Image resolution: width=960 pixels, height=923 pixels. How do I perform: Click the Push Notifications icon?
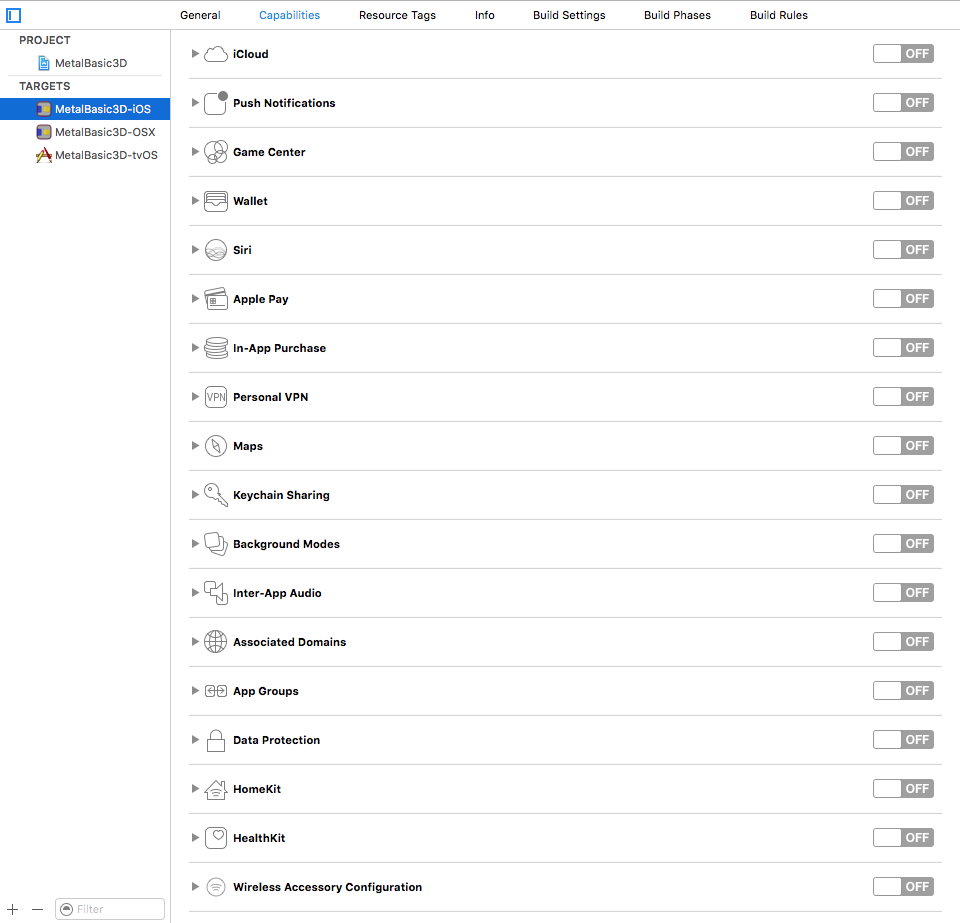[x=215, y=102]
